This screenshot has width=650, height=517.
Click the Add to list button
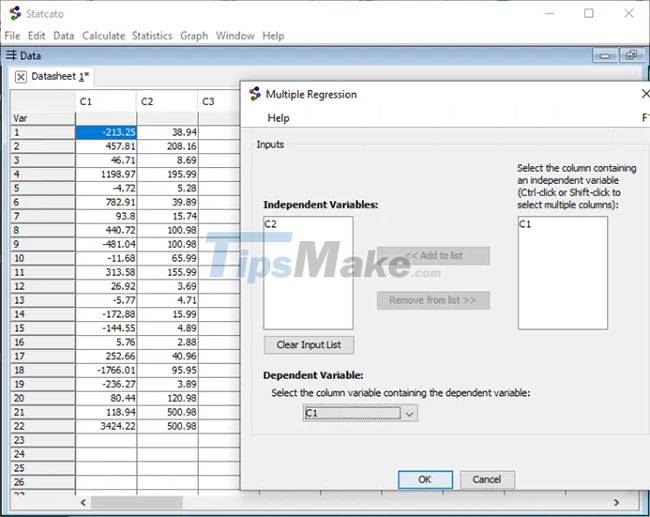(x=433, y=256)
